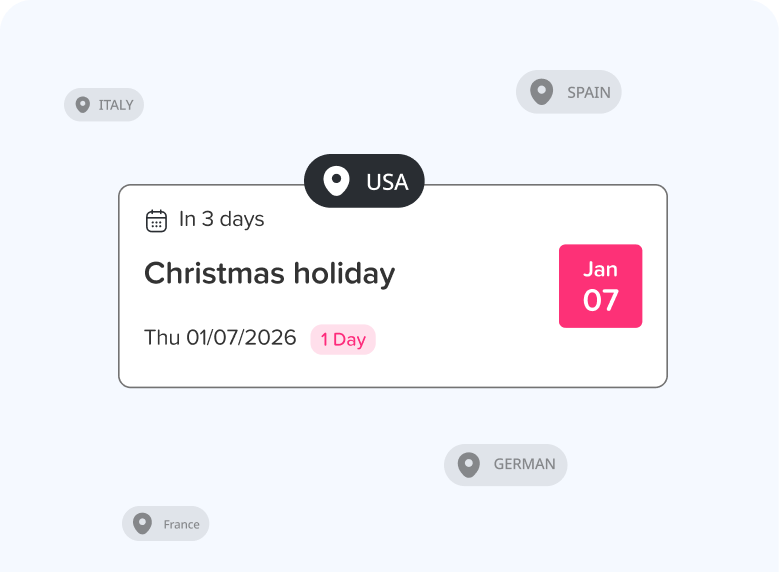Click the Italy location pin icon
This screenshot has width=779, height=572.
[82, 104]
